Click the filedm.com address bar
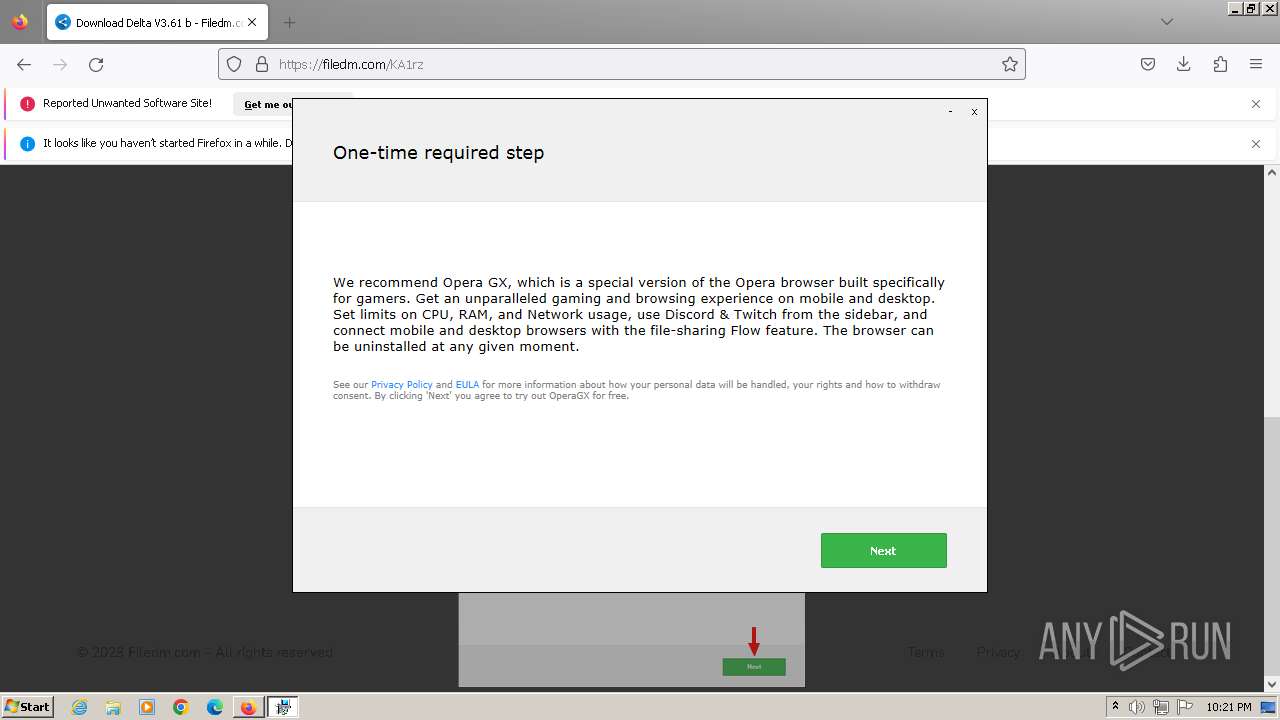Screen dimensions: 1280x720 click(x=622, y=64)
